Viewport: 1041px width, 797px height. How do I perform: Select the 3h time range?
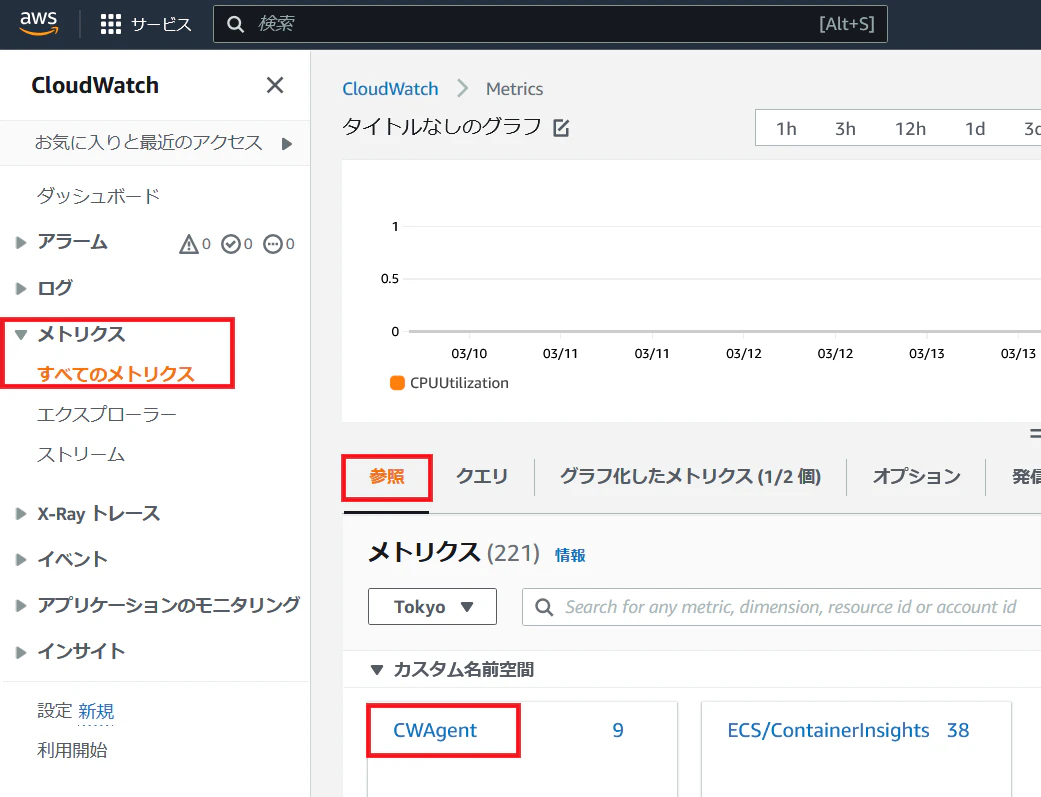[845, 128]
